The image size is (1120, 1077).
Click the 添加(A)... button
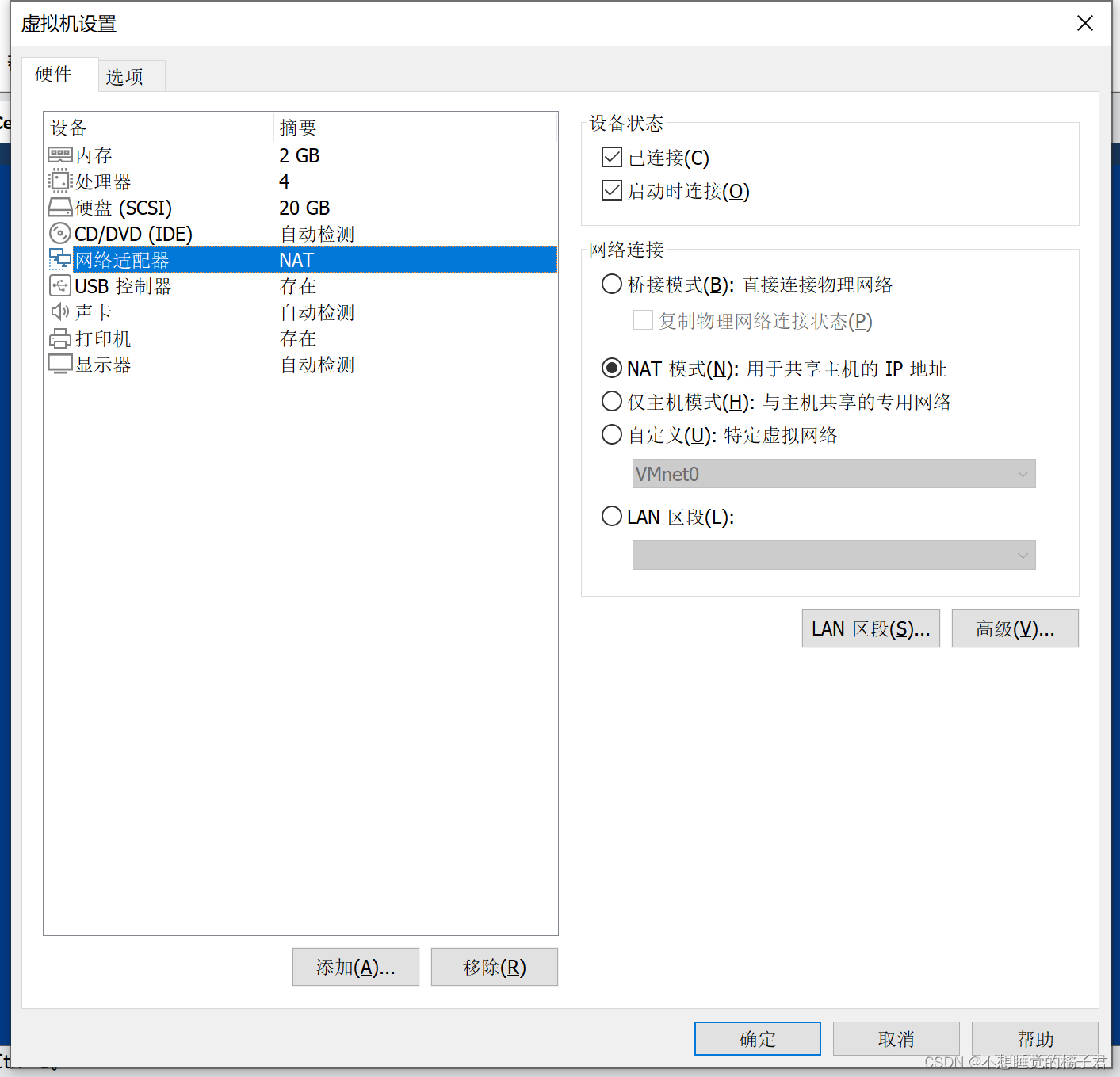(356, 968)
